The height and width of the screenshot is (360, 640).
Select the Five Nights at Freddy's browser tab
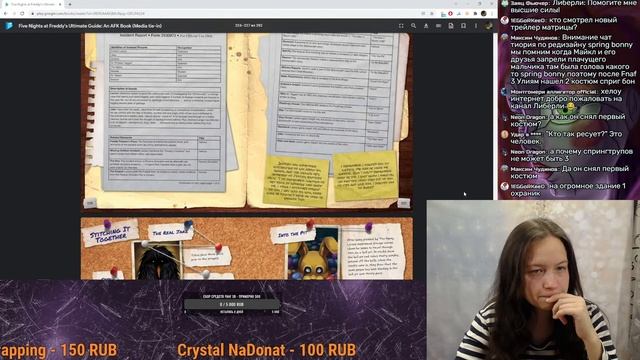tap(33, 4)
